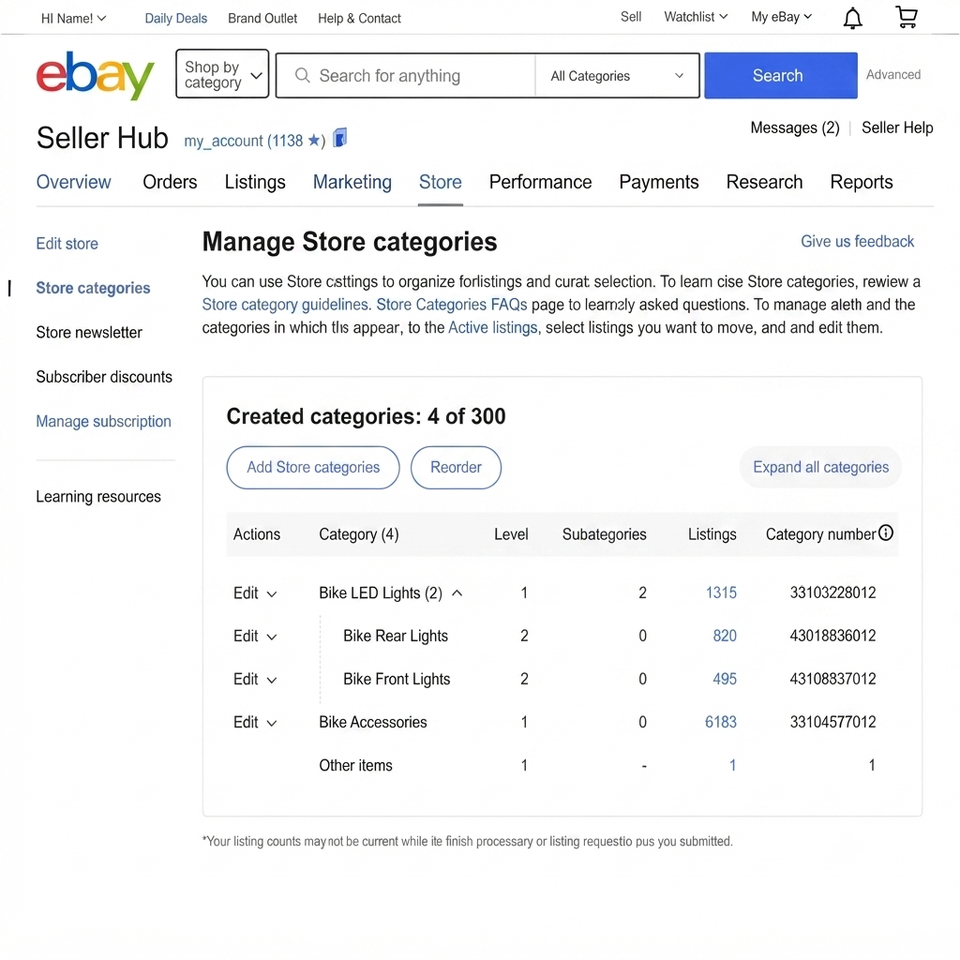Viewport: 960px width, 960px height.
Task: Click category number 33103228012
Action: (x=833, y=593)
